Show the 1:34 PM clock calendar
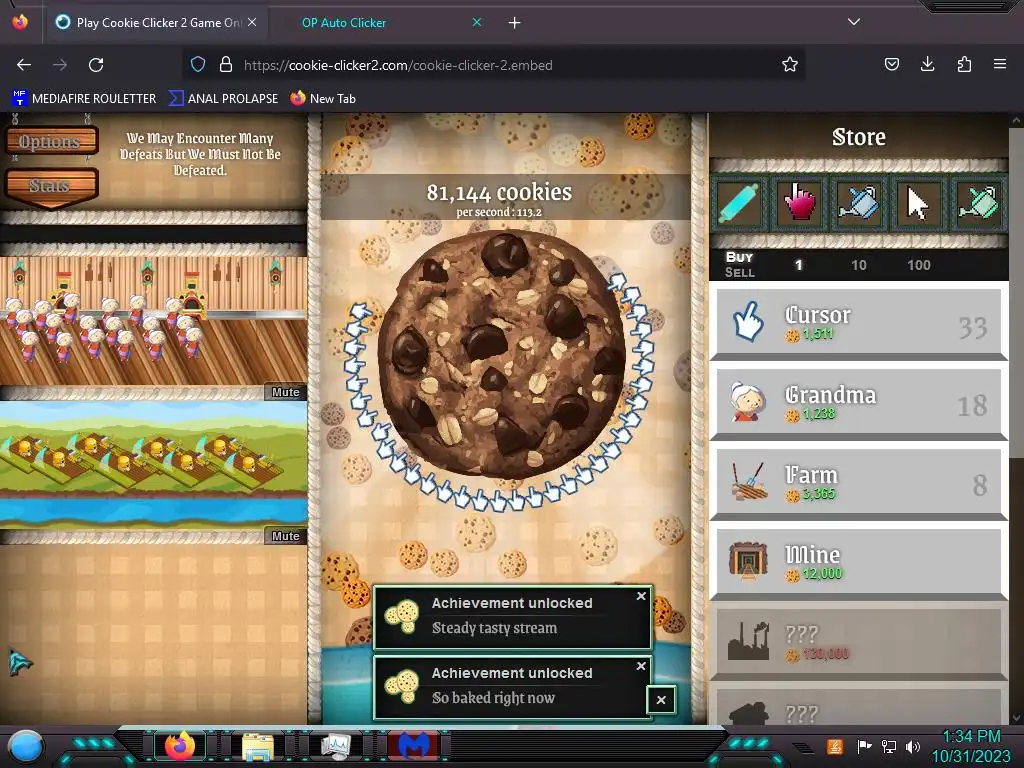 click(971, 746)
